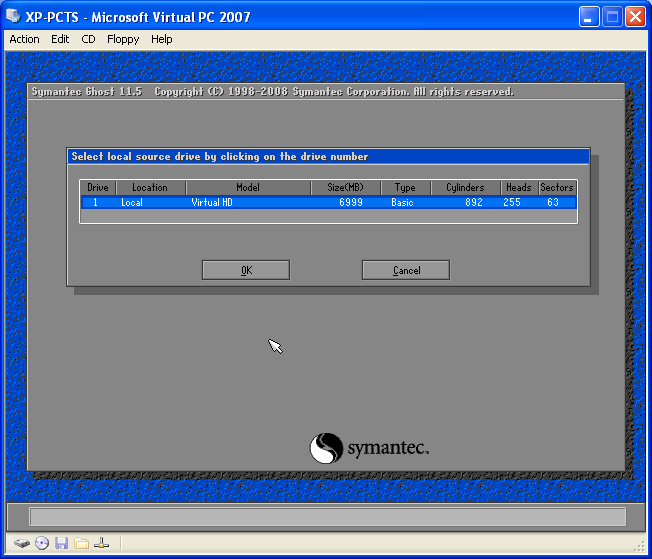Close the Virtual PC window

[635, 17]
